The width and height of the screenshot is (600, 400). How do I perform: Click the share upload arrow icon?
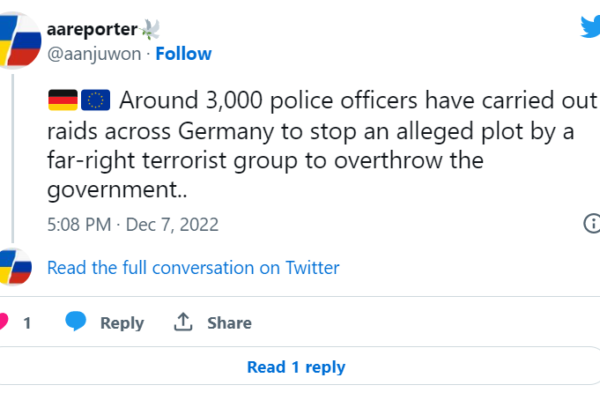click(x=183, y=322)
